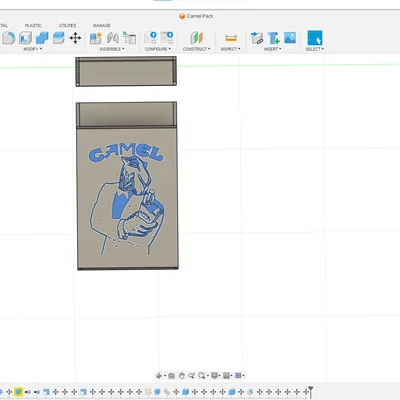The image size is (400, 400).
Task: Click the yellow highlighted timeline feature
Action: tap(18, 392)
